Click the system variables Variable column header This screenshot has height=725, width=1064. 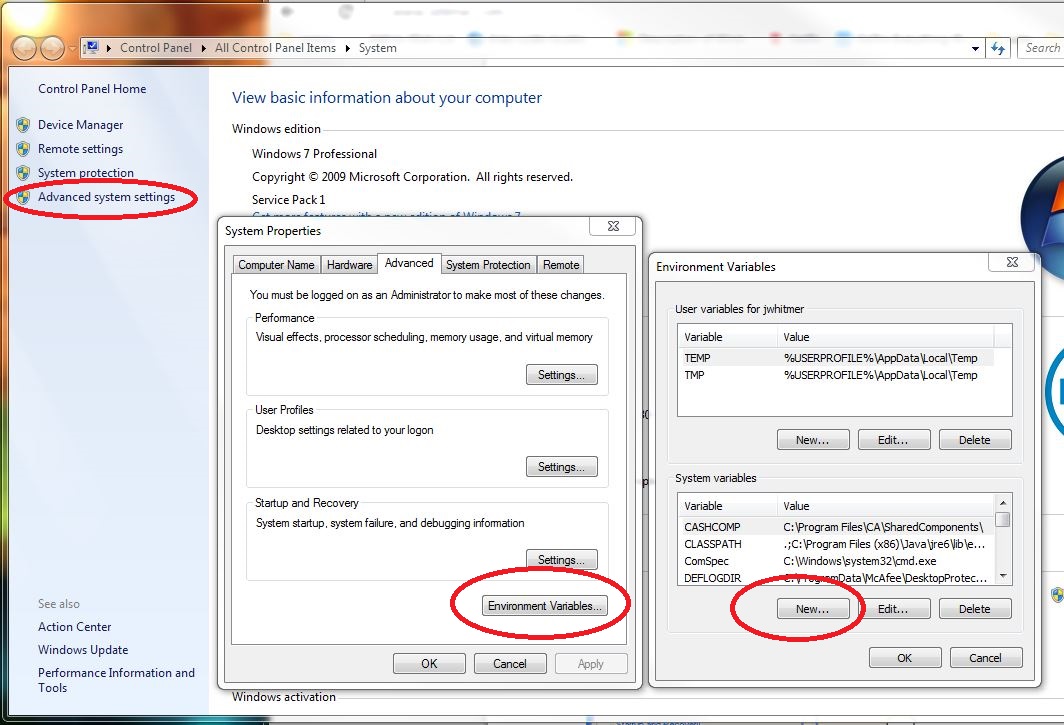point(728,506)
